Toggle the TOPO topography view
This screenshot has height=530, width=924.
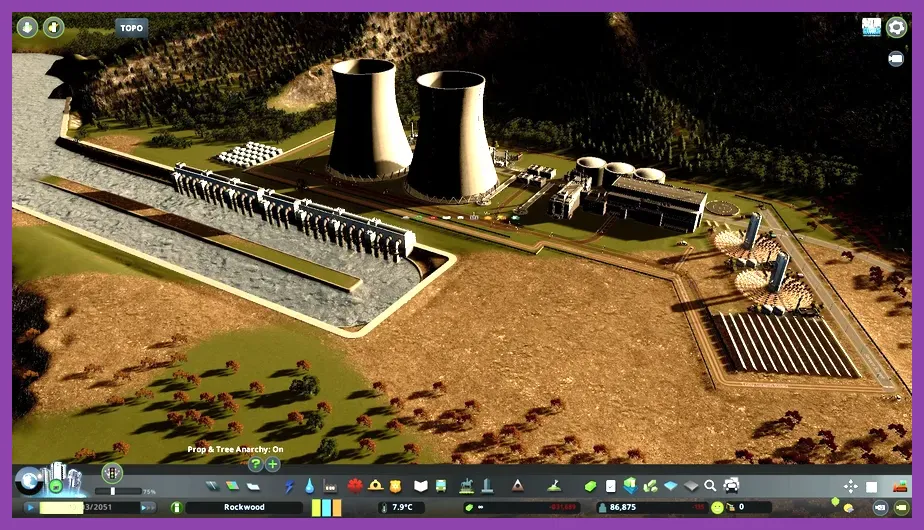pyautogui.click(x=131, y=28)
